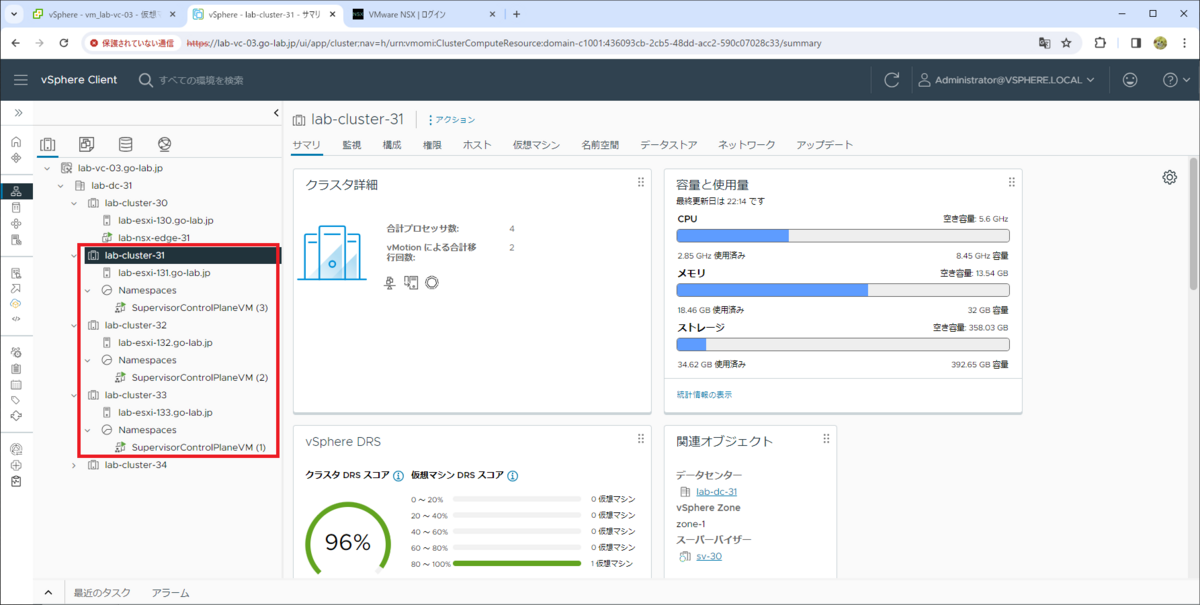This screenshot has width=1200, height=605.
Task: Open the ネットワーク tab
Action: tap(746, 145)
